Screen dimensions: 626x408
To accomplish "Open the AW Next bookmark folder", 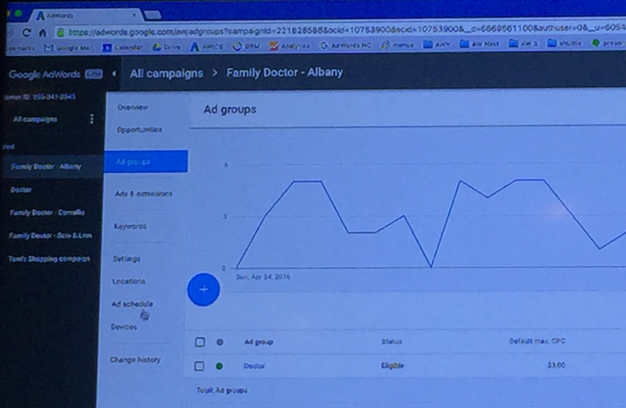I will (x=479, y=44).
